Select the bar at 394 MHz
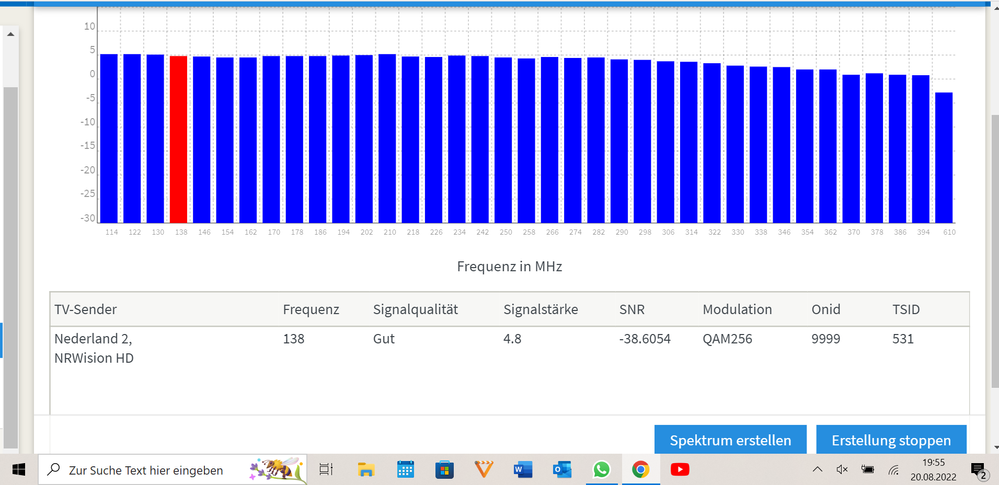 [921, 148]
